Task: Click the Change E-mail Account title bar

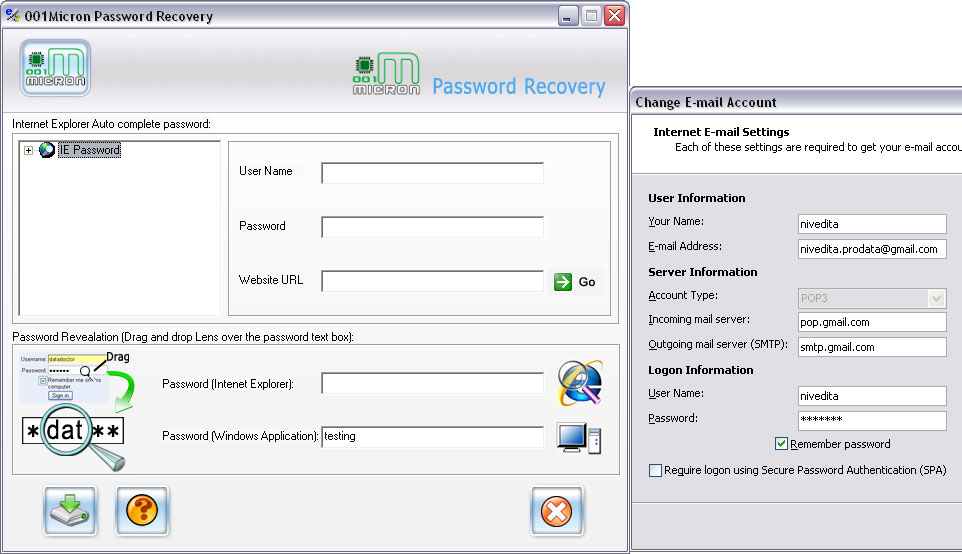Action: click(x=796, y=102)
